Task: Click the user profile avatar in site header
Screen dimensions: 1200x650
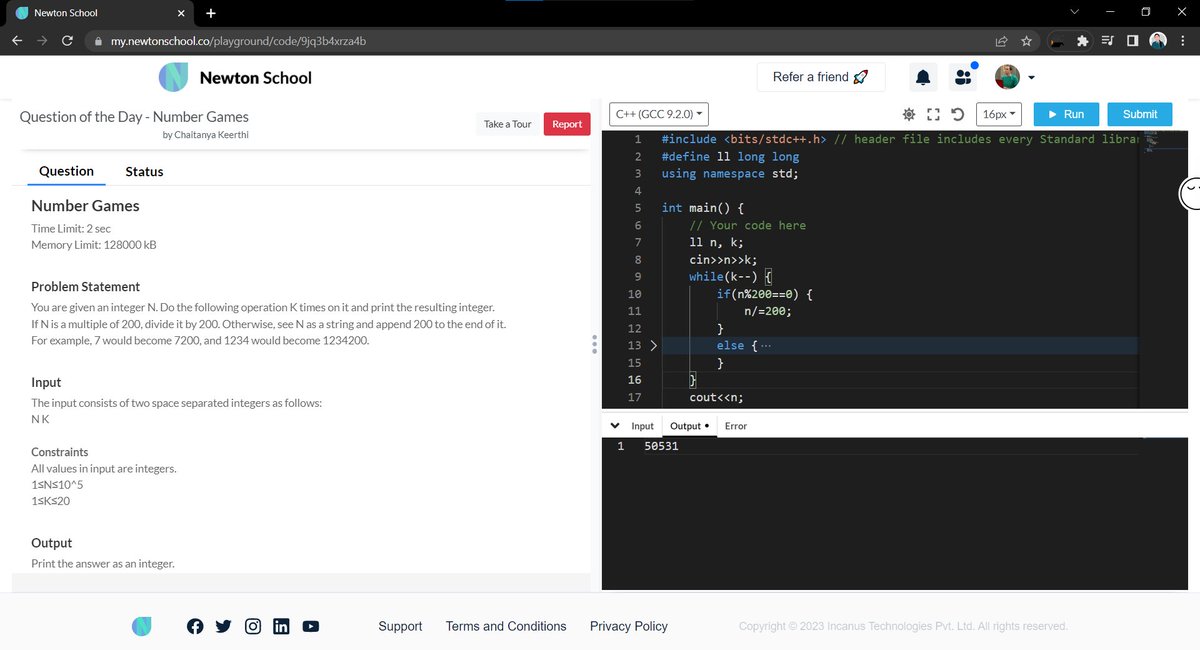Action: point(1007,77)
